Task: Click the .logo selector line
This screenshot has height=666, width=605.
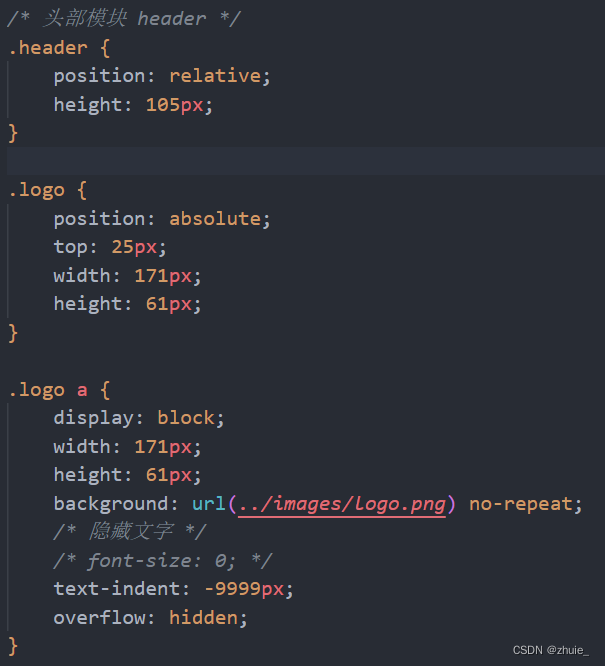Action: pos(48,190)
